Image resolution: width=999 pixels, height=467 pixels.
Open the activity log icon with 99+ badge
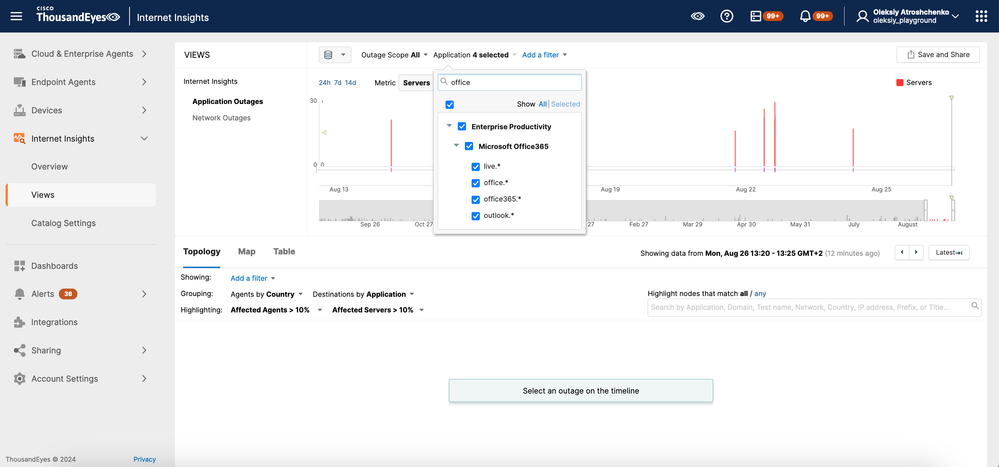click(x=756, y=17)
